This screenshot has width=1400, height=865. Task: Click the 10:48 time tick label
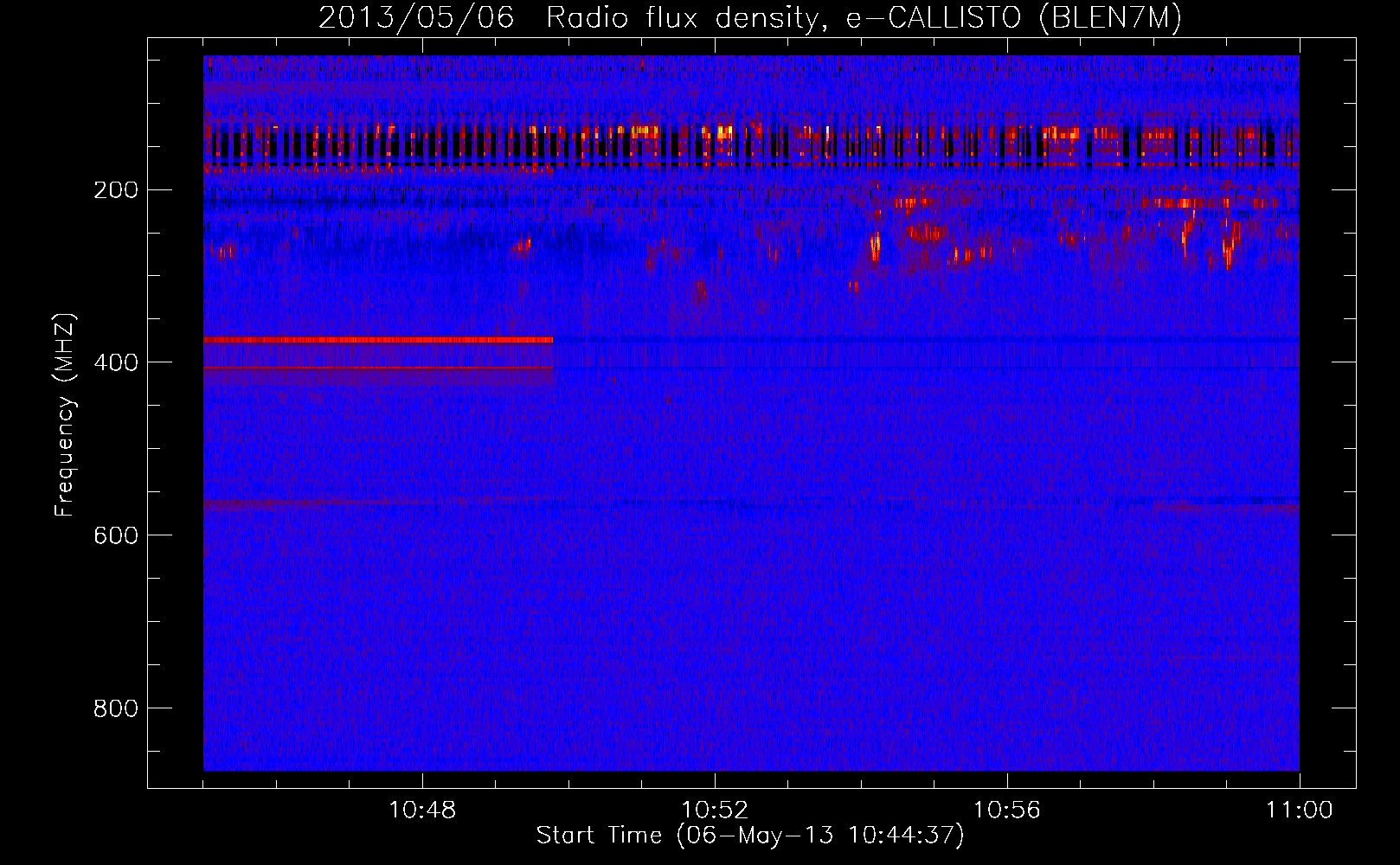pyautogui.click(x=422, y=811)
